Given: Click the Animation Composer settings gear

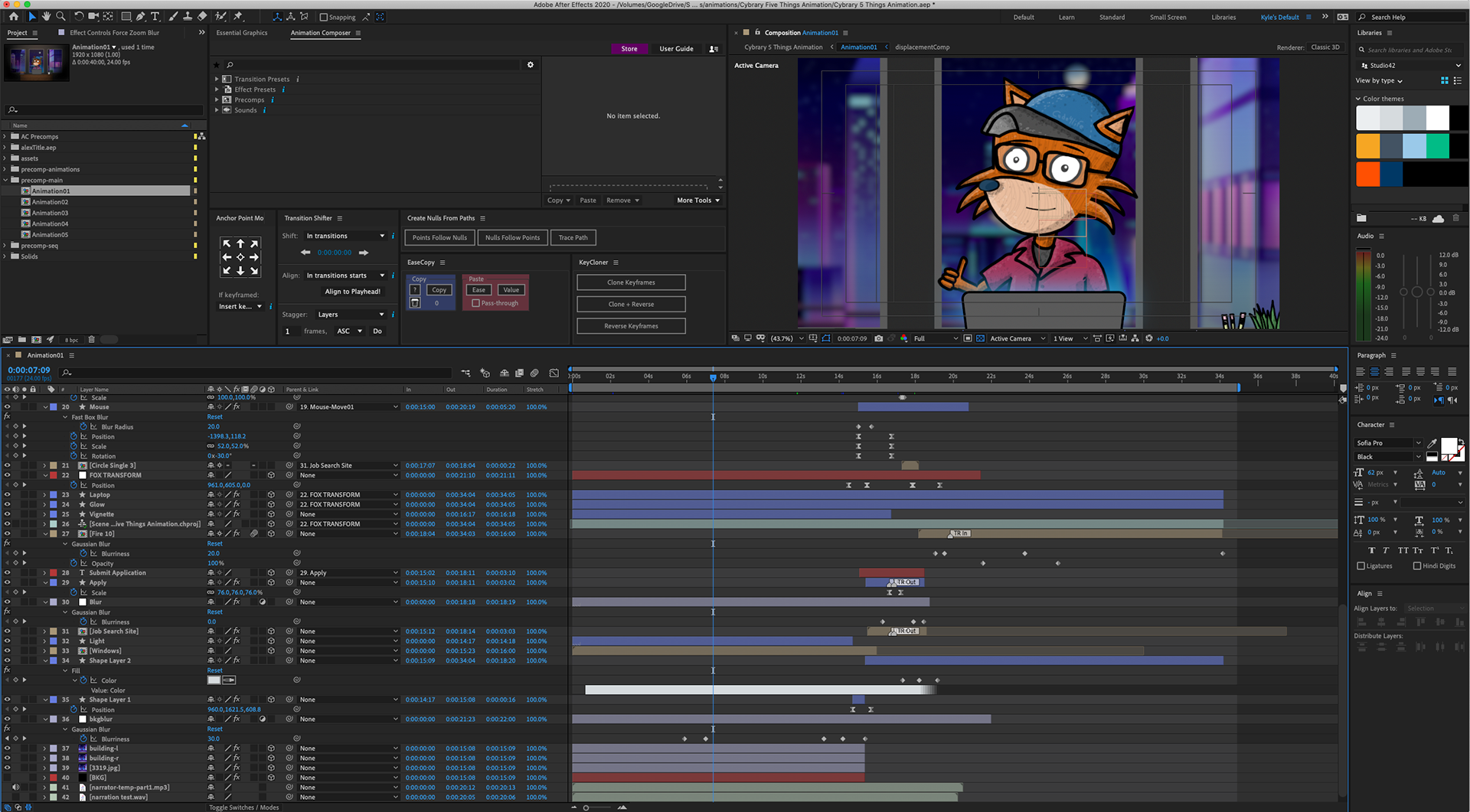Looking at the screenshot, I should [530, 65].
